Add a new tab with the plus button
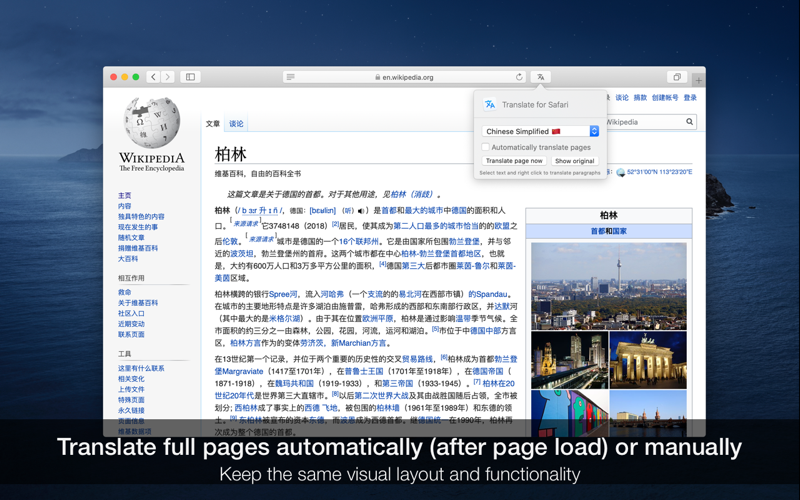 coord(698,80)
